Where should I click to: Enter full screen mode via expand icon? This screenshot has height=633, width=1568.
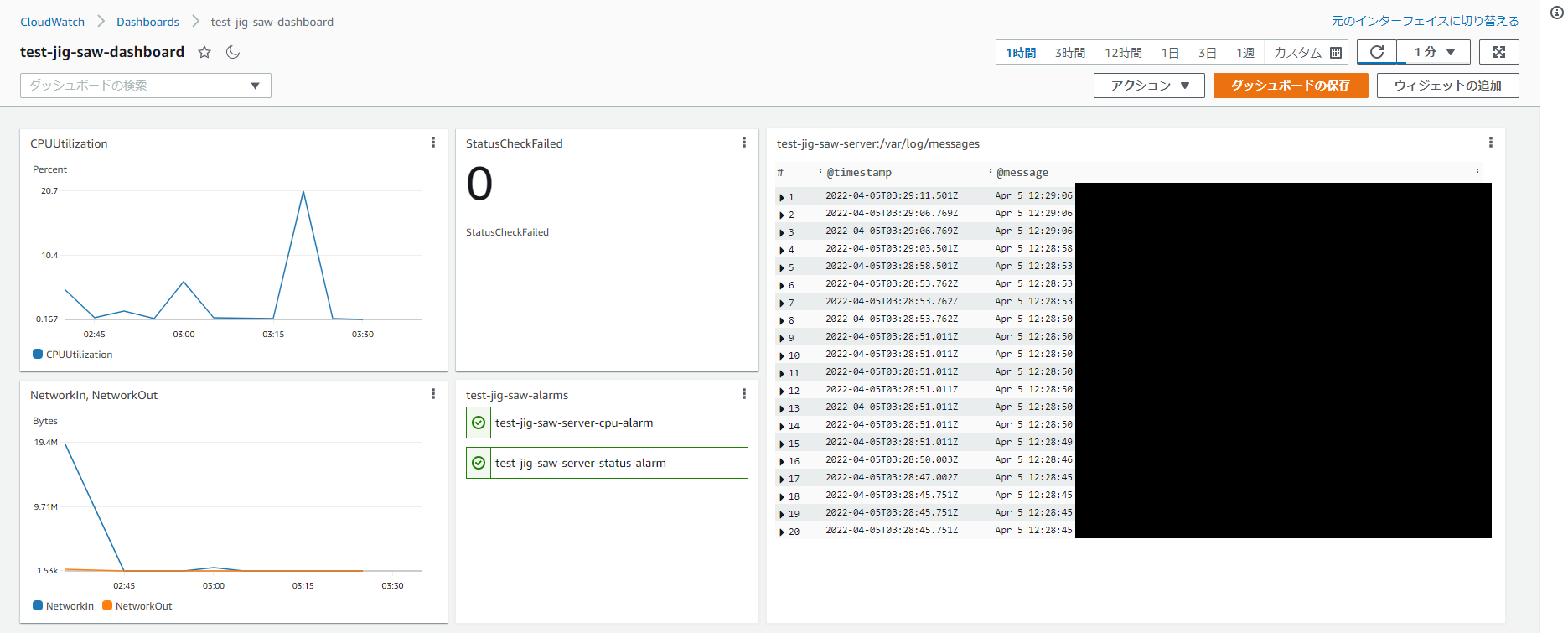click(1499, 52)
